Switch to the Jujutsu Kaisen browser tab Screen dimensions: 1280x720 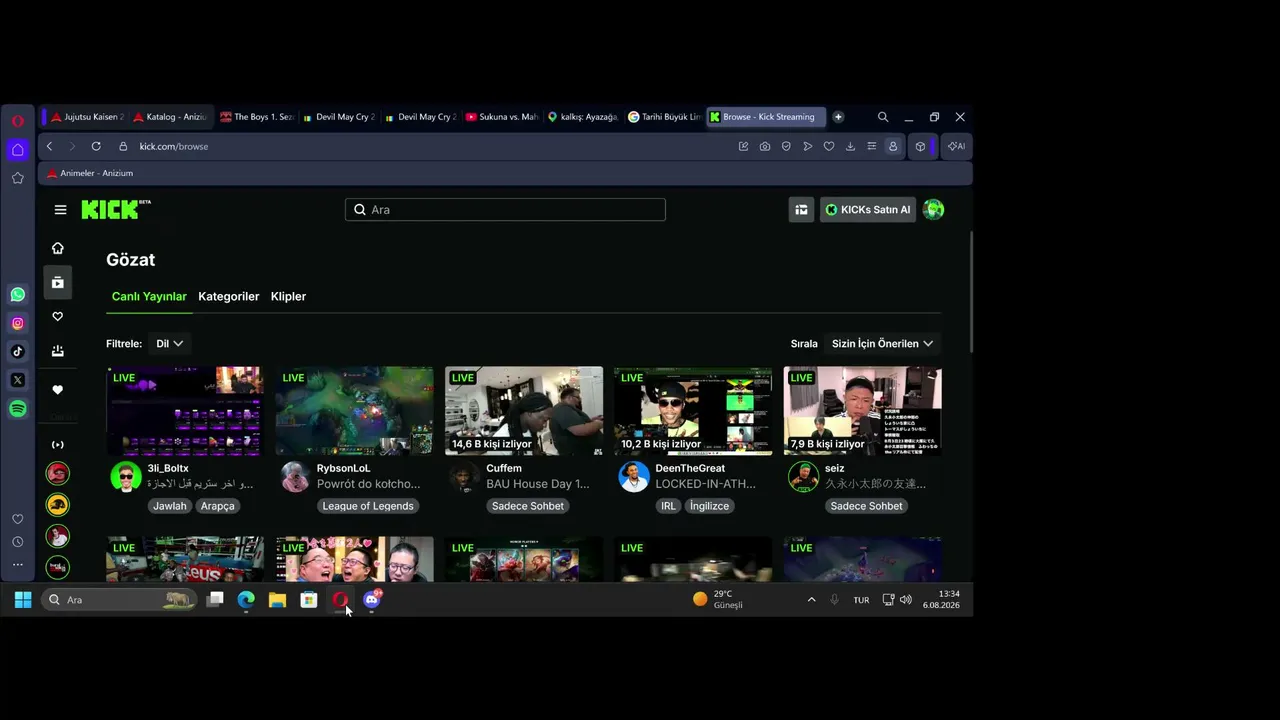(88, 117)
